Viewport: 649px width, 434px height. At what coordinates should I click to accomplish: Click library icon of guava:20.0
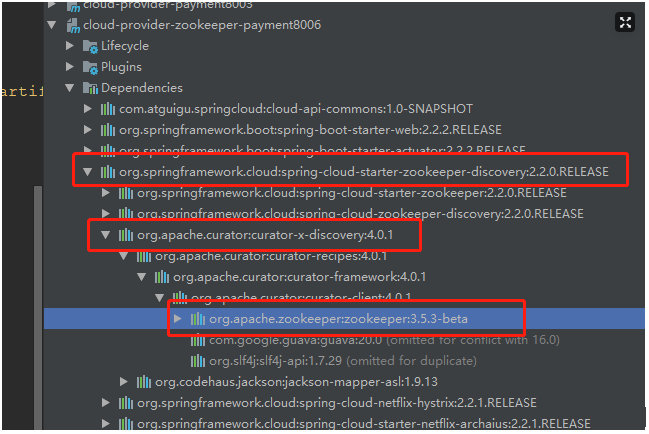pos(198,340)
